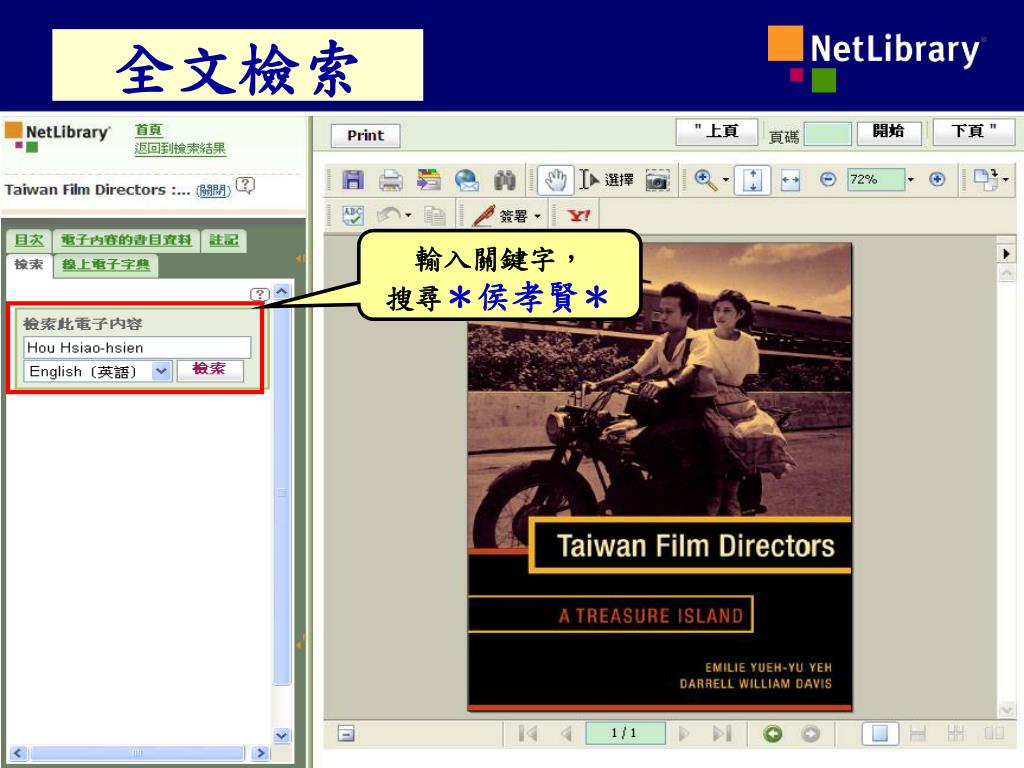Focus the 頁碼 page number field
The height and width of the screenshot is (768, 1024).
tap(827, 134)
